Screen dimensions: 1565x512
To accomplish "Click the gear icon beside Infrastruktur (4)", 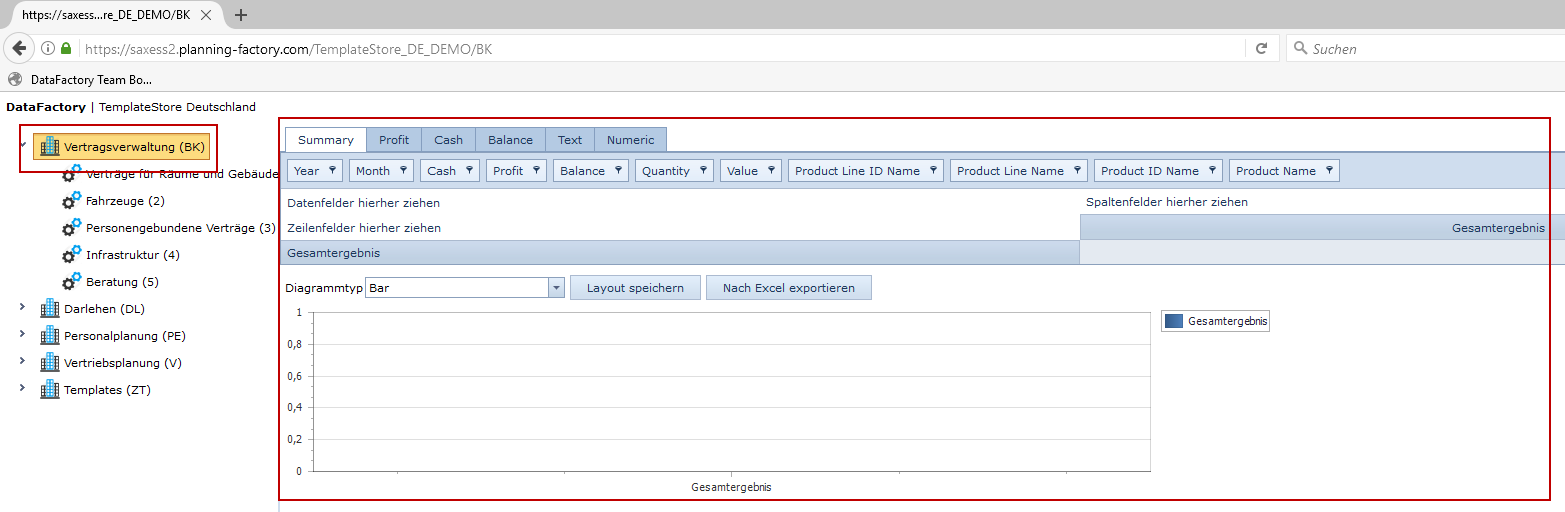I will [71, 255].
